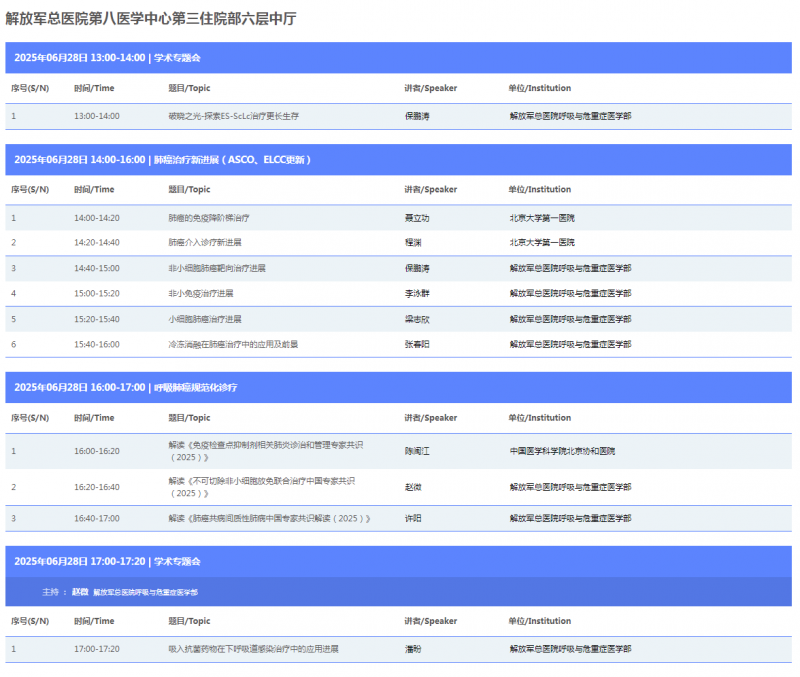The width and height of the screenshot is (800, 677).
Task: Click the venue title 解放军总医院第八医学中心第三住院部六层中厅
Action: coord(151,19)
